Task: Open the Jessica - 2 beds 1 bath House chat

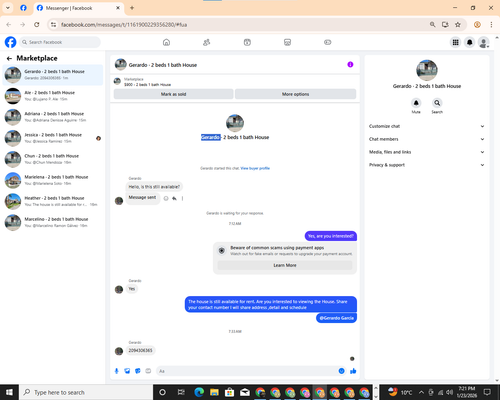Action: (x=53, y=138)
